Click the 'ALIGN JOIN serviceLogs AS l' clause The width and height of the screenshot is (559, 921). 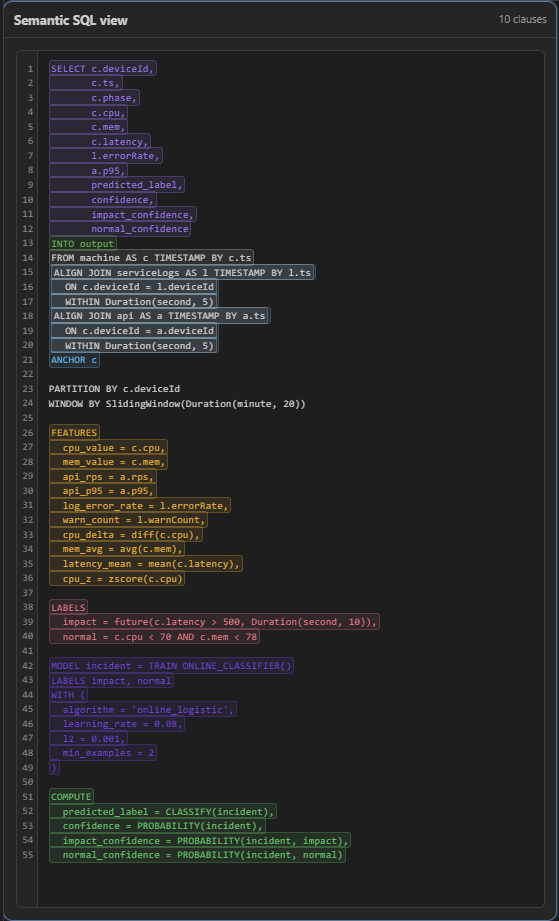tap(183, 272)
